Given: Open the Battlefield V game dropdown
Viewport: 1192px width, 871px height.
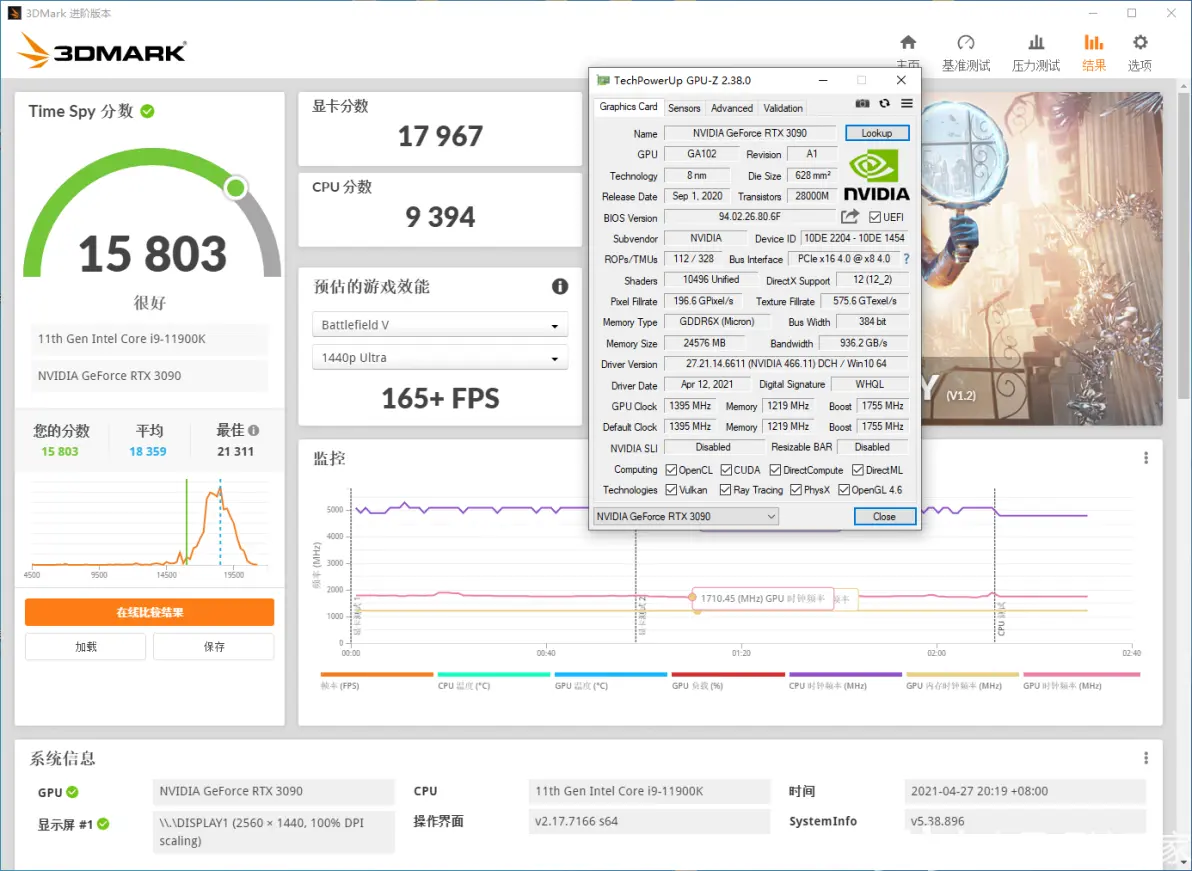Looking at the screenshot, I should 439,325.
